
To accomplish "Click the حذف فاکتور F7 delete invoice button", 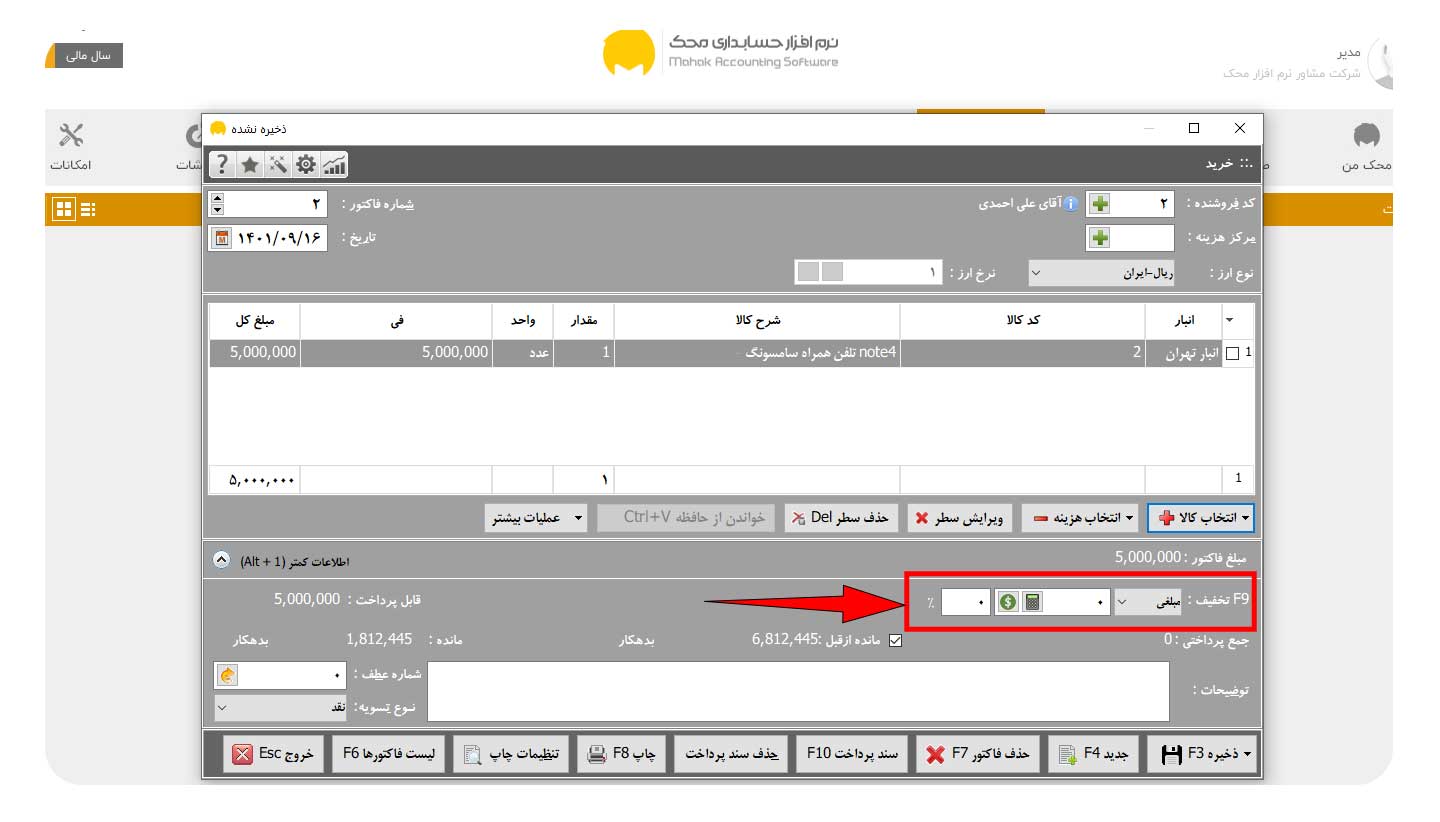I will click(x=979, y=754).
